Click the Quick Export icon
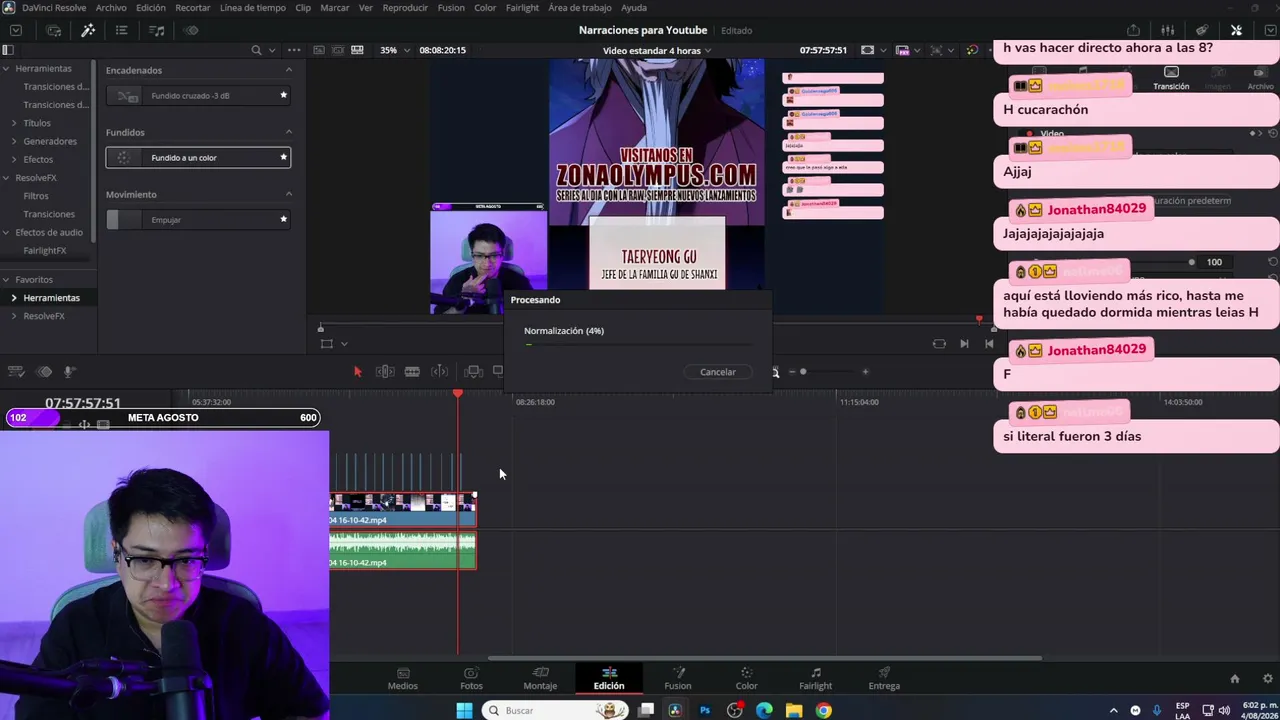The image size is (1280, 720). pyautogui.click(x=1133, y=30)
